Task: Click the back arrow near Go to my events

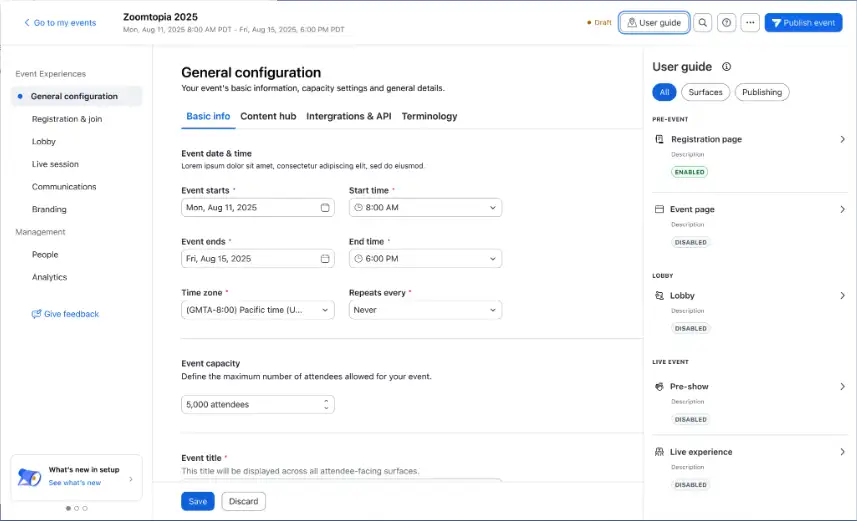Action: 27,22
